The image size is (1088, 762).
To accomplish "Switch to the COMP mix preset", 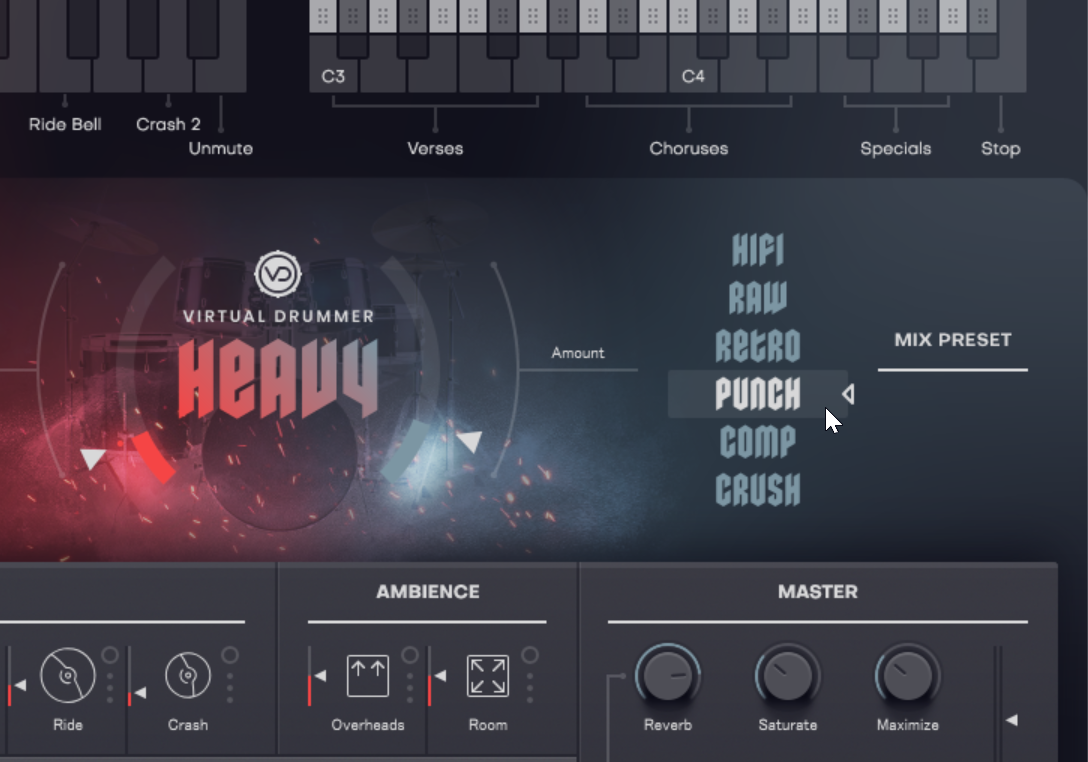I will (758, 442).
